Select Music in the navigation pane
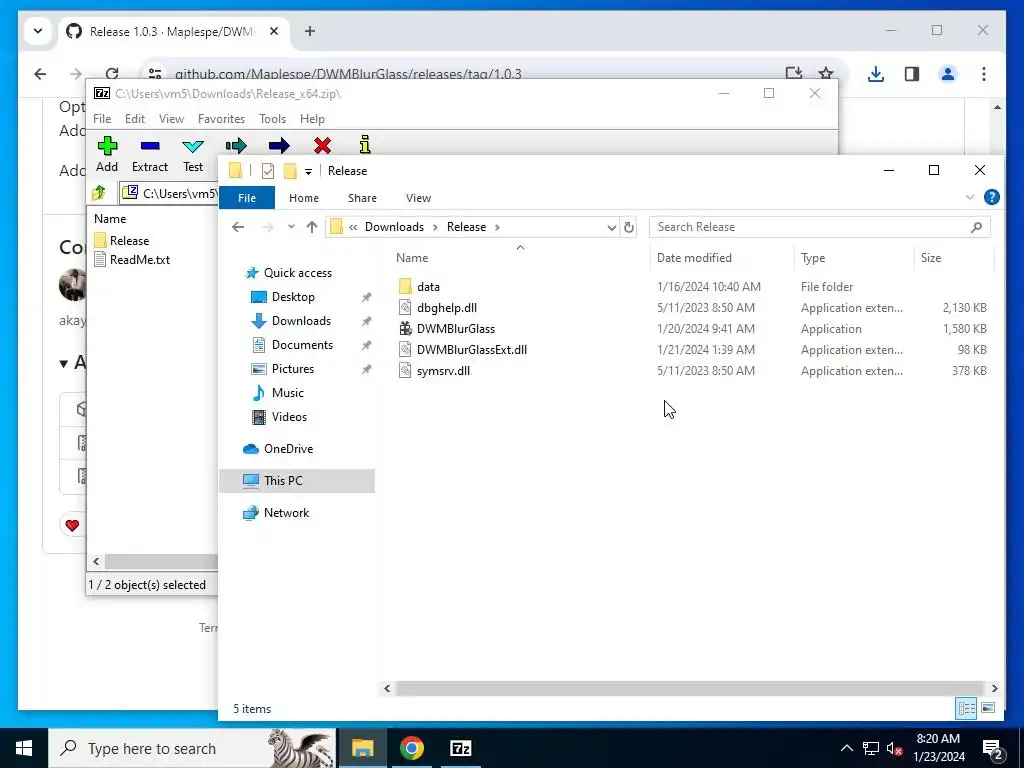This screenshot has height=768, width=1024. pos(287,392)
